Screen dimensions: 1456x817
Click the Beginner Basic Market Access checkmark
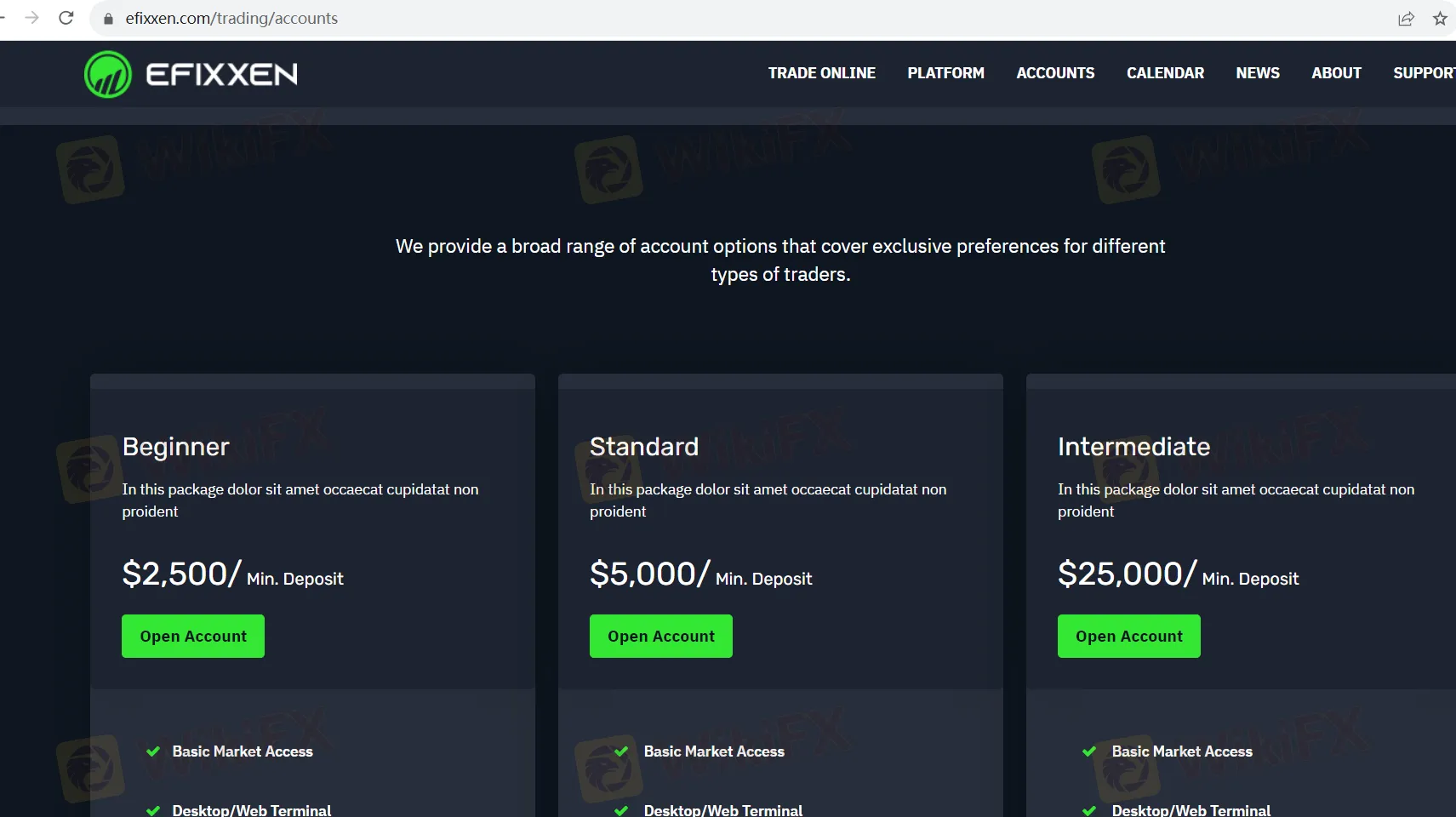point(153,751)
